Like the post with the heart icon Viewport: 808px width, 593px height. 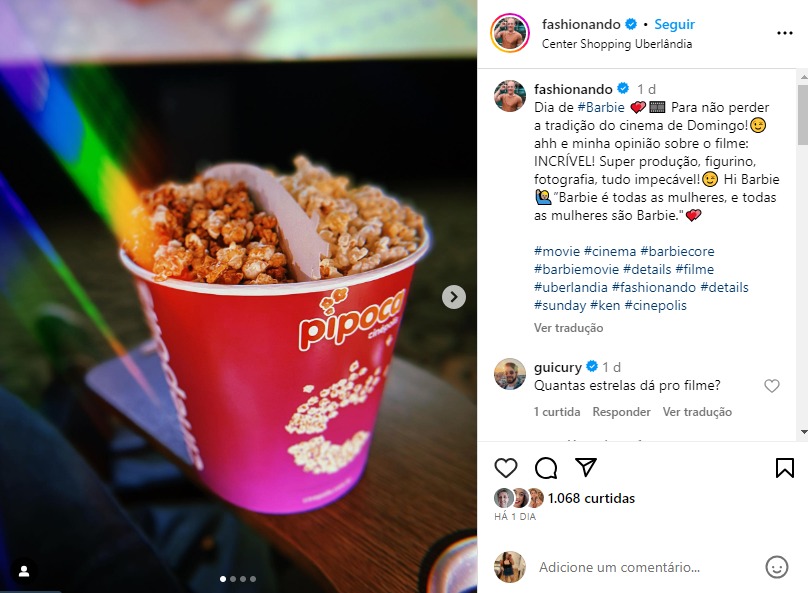click(x=506, y=468)
